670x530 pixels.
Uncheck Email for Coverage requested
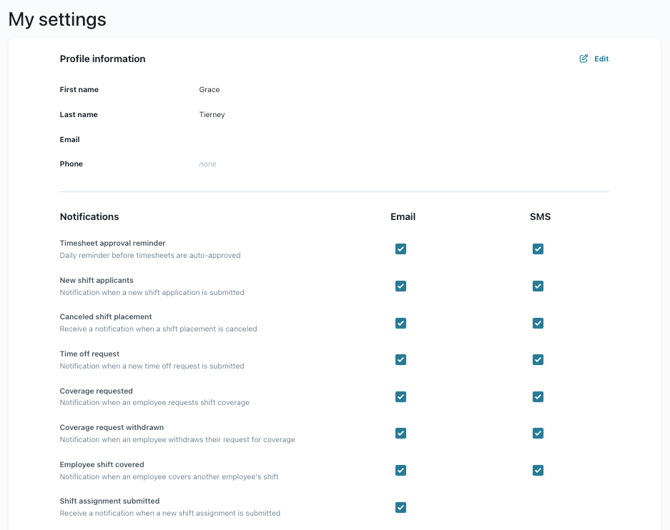click(401, 397)
